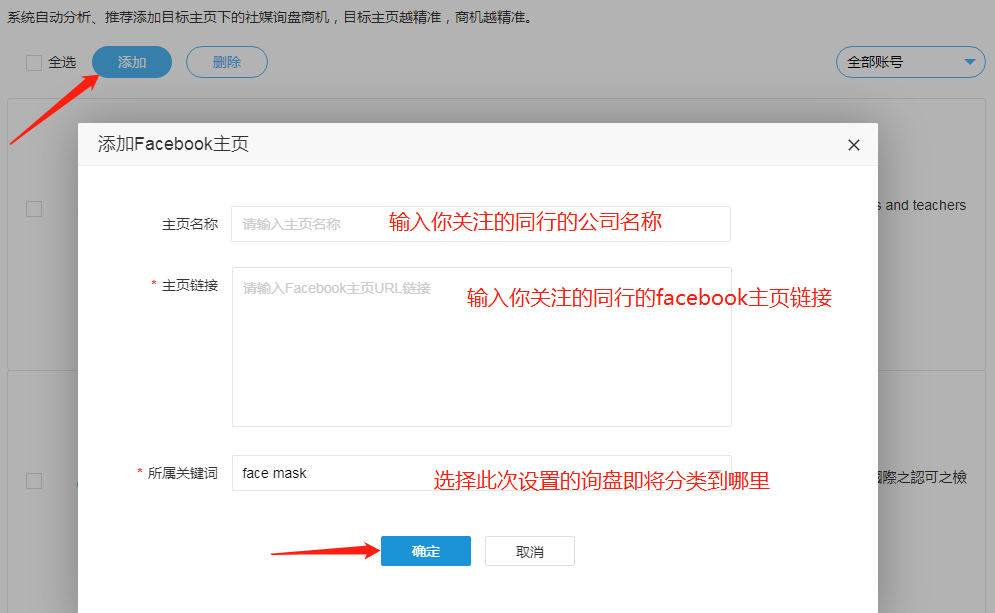The image size is (995, 613).
Task: Click the 主页名称 field label
Action: click(x=190, y=224)
